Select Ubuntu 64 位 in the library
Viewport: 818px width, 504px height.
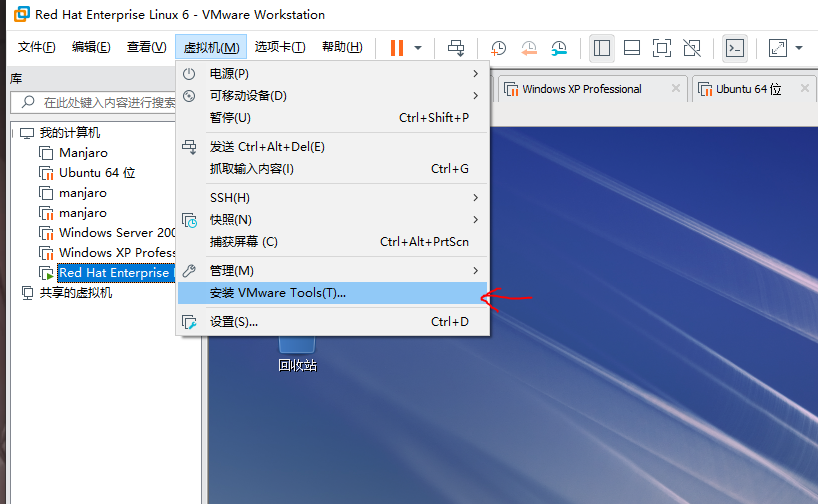(97, 173)
